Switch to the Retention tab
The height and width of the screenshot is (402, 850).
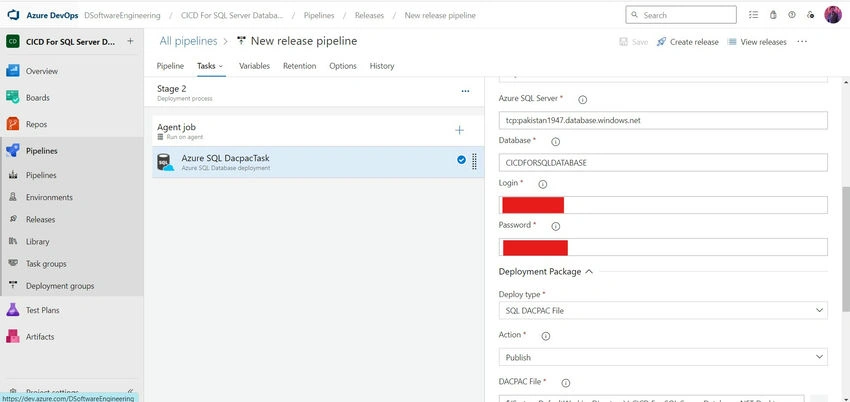(x=299, y=66)
